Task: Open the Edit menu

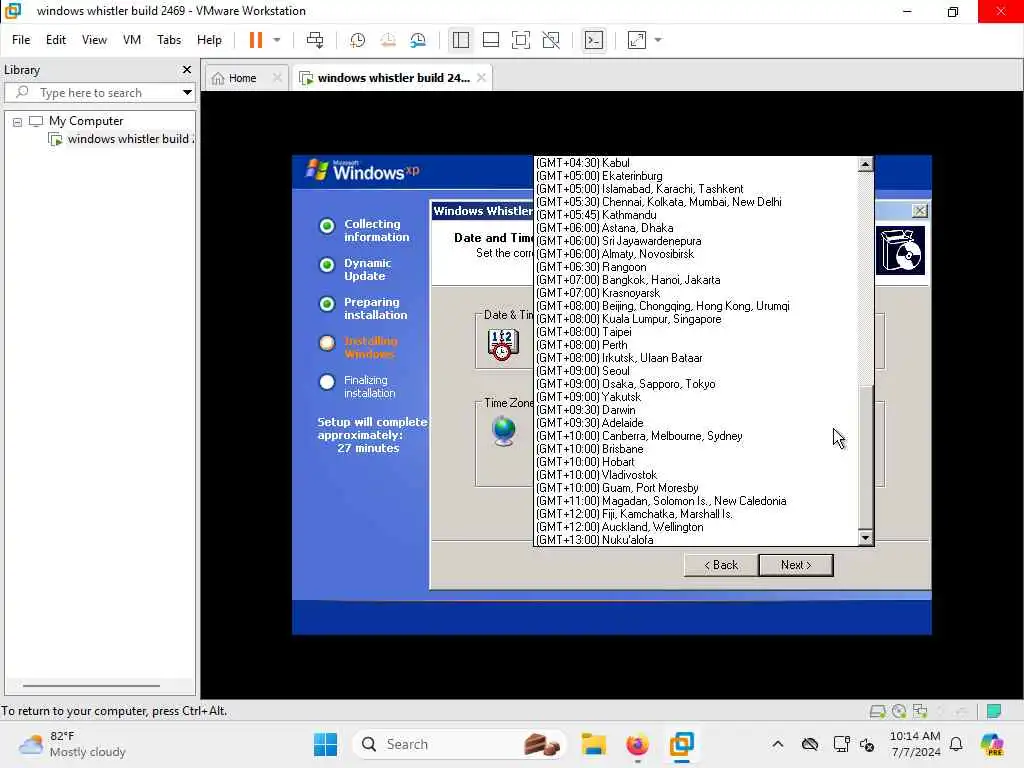Action: click(x=56, y=40)
